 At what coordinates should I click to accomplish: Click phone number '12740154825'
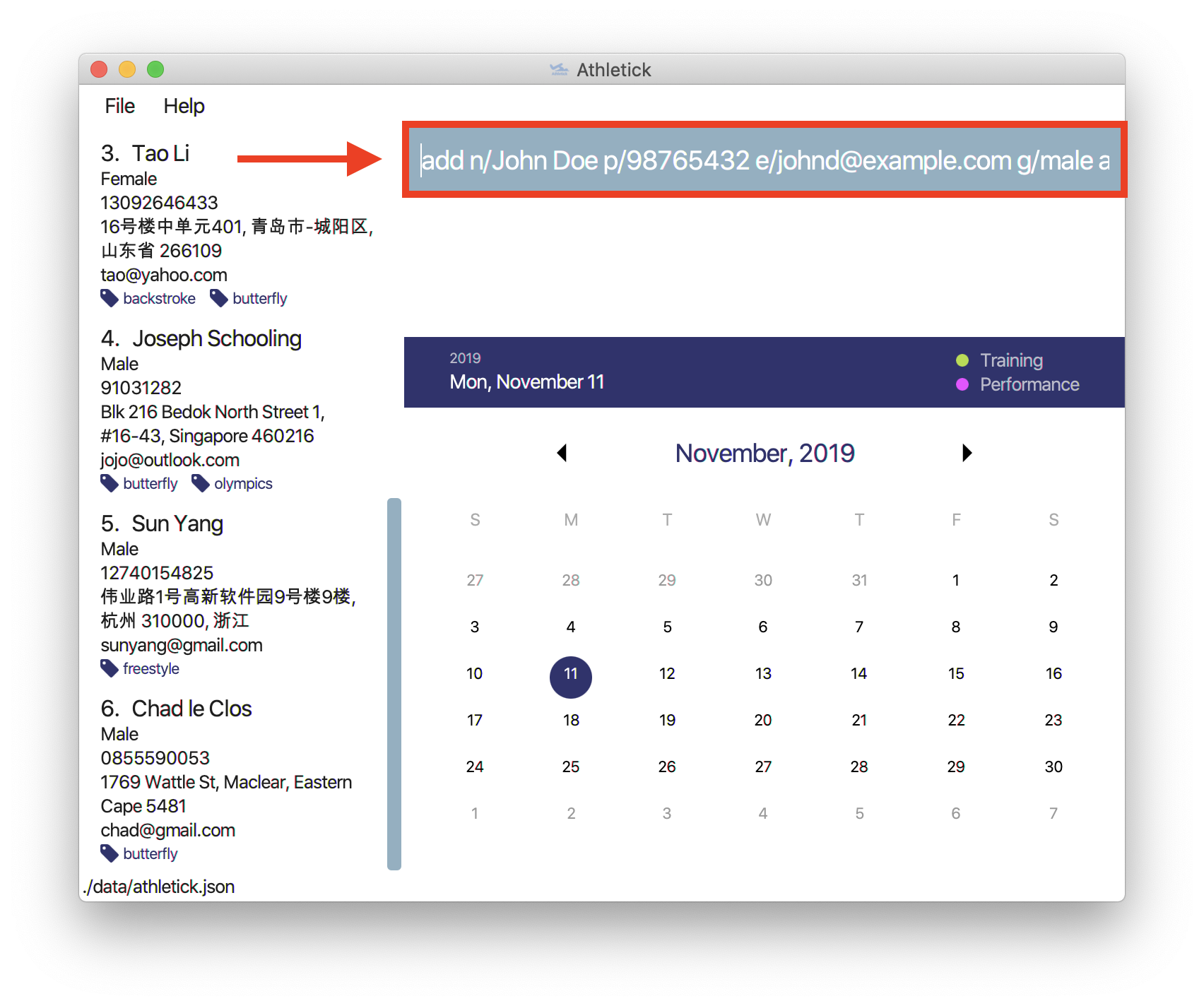click(157, 573)
